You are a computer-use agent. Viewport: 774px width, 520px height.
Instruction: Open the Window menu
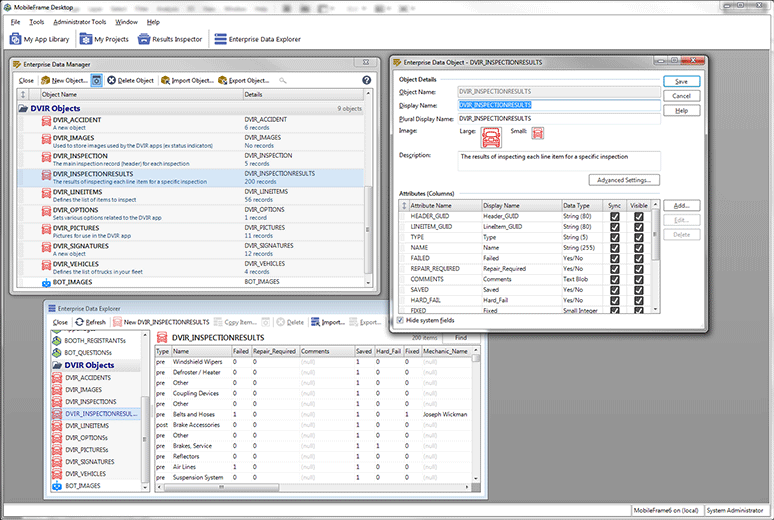(126, 22)
